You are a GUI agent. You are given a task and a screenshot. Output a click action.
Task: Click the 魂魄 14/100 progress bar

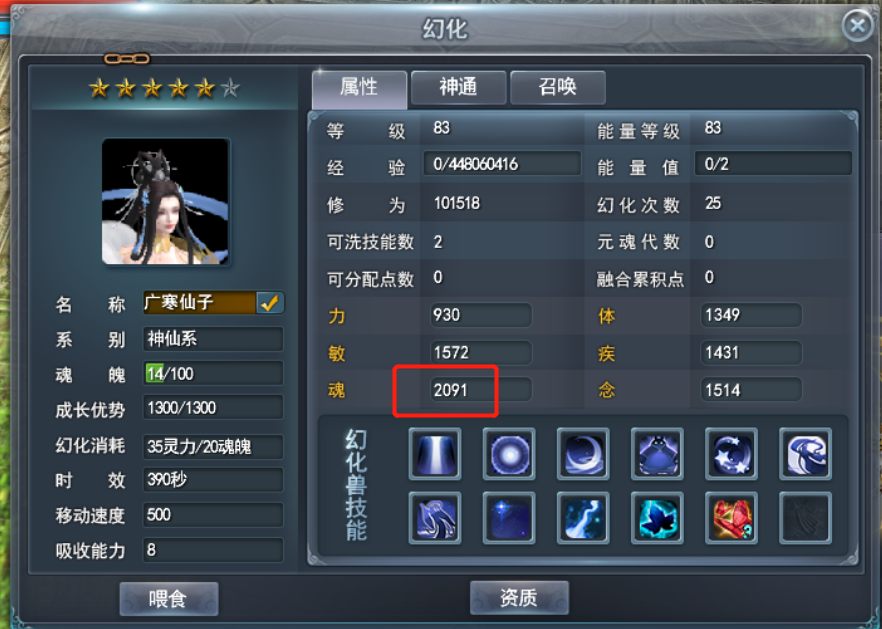click(x=213, y=374)
